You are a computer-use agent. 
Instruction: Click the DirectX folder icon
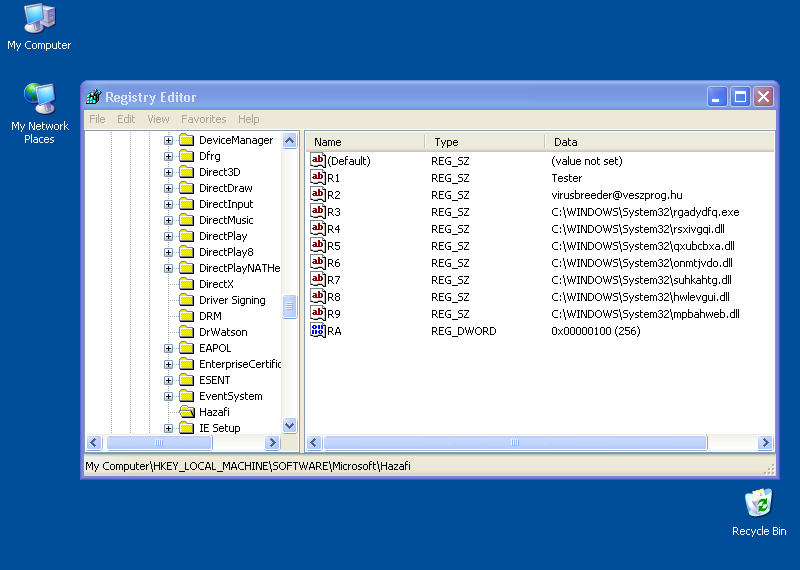coord(187,284)
